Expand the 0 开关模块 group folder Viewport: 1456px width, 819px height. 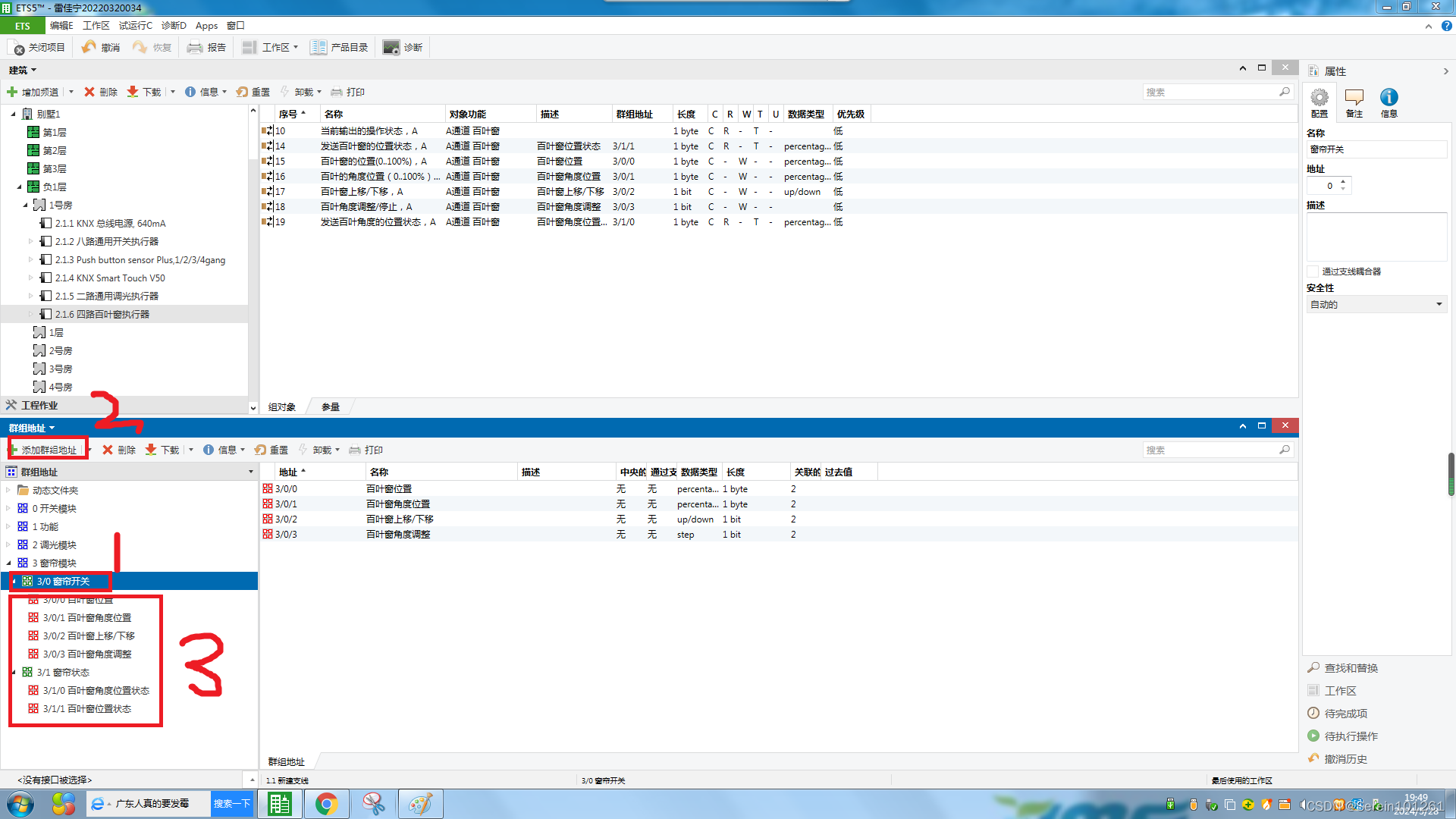coord(8,508)
